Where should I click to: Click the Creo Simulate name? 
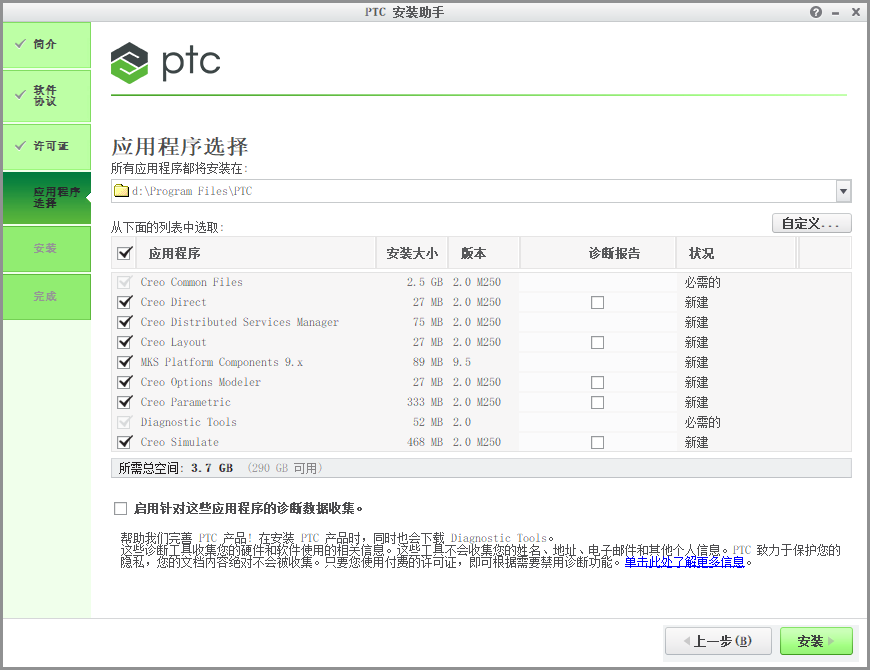(x=179, y=442)
